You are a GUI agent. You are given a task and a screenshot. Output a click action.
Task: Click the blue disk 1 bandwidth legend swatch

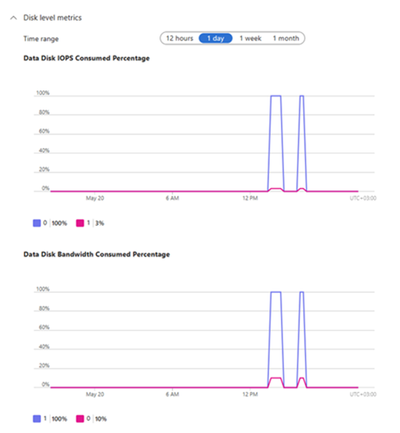(x=37, y=419)
